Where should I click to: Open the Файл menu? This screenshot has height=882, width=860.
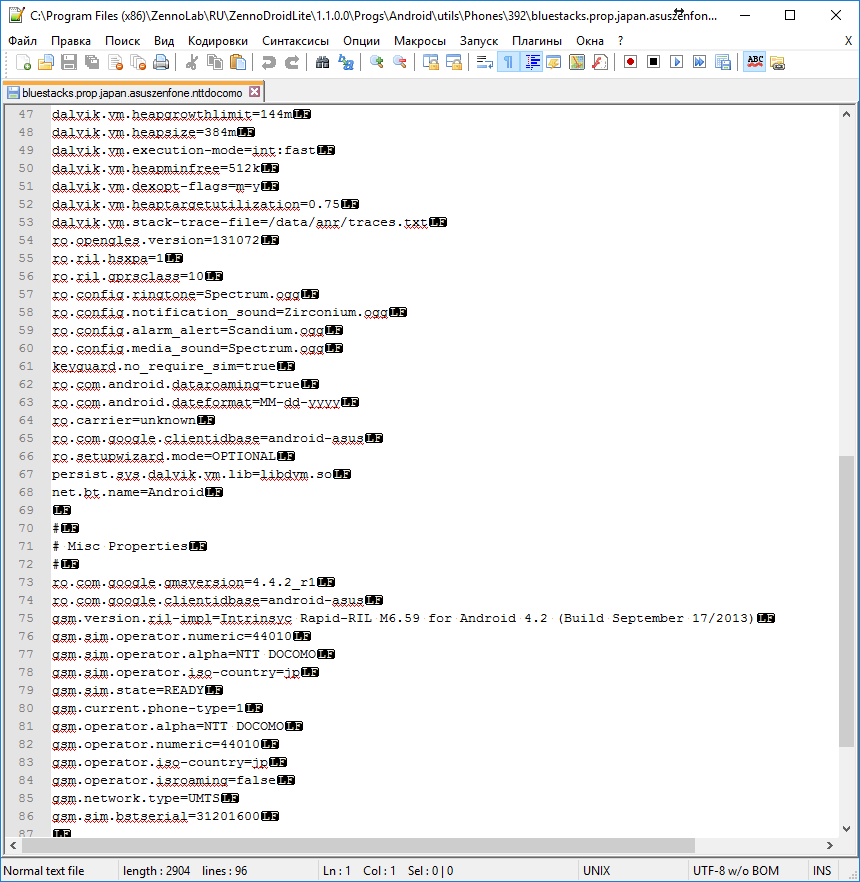[22, 41]
